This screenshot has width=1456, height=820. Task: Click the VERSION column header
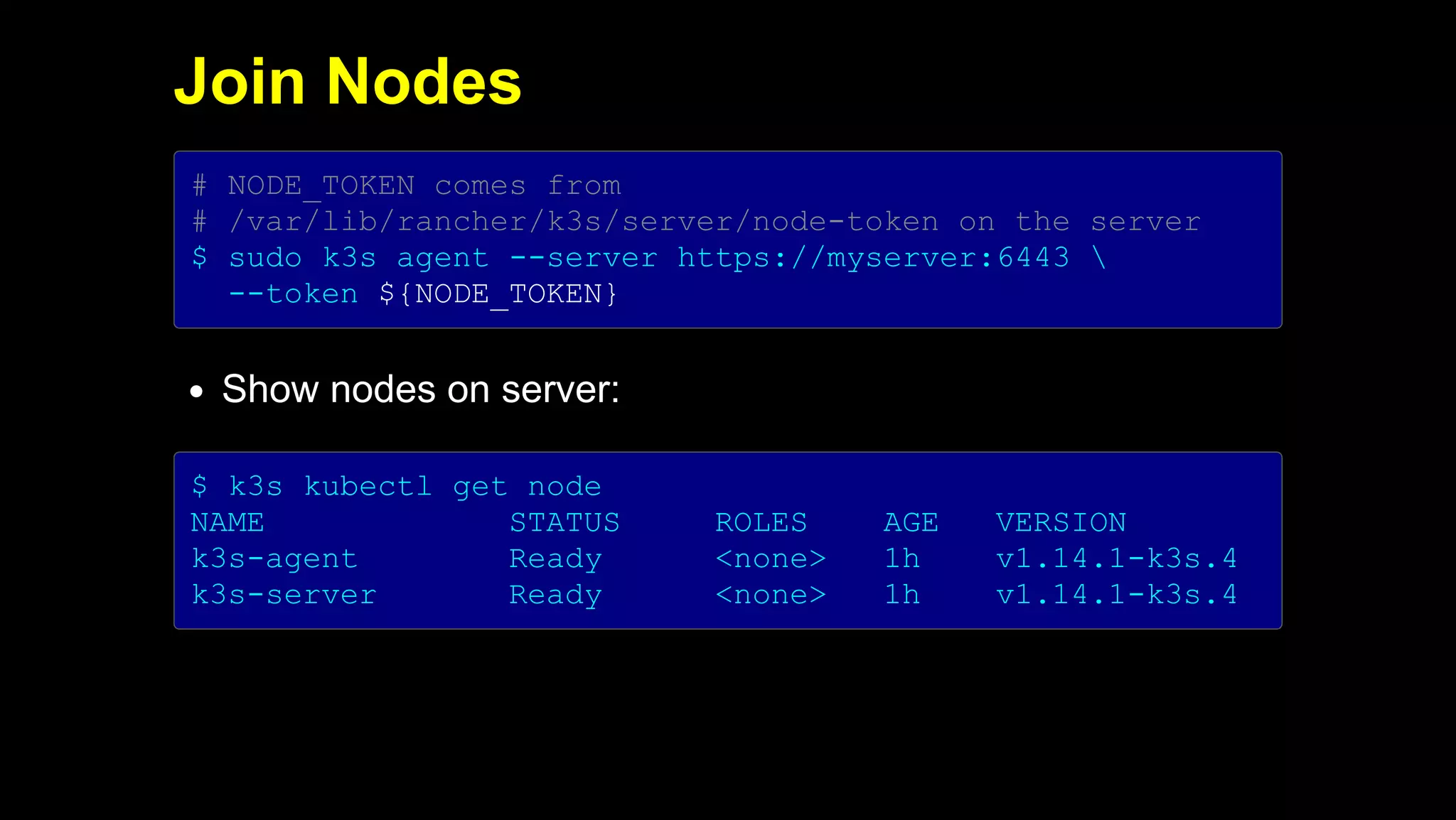pyautogui.click(x=1061, y=523)
